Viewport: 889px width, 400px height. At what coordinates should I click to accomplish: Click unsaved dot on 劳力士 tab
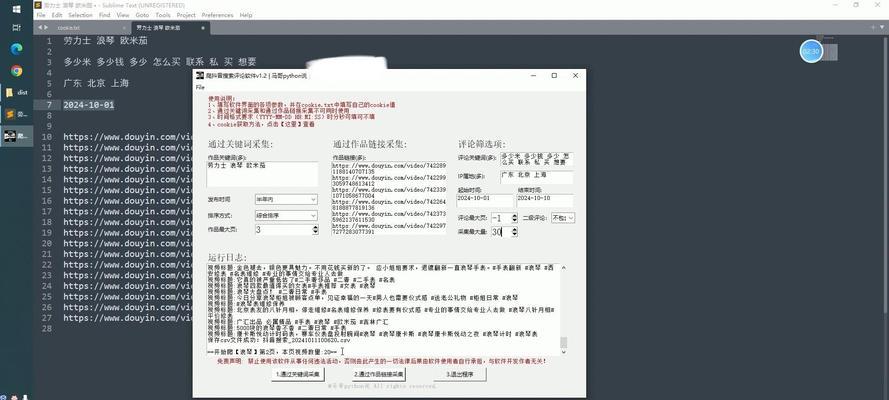tap(203, 27)
